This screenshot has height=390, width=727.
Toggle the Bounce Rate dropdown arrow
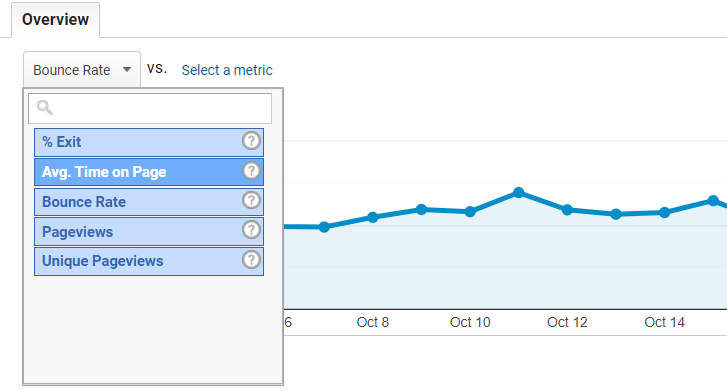tap(127, 70)
